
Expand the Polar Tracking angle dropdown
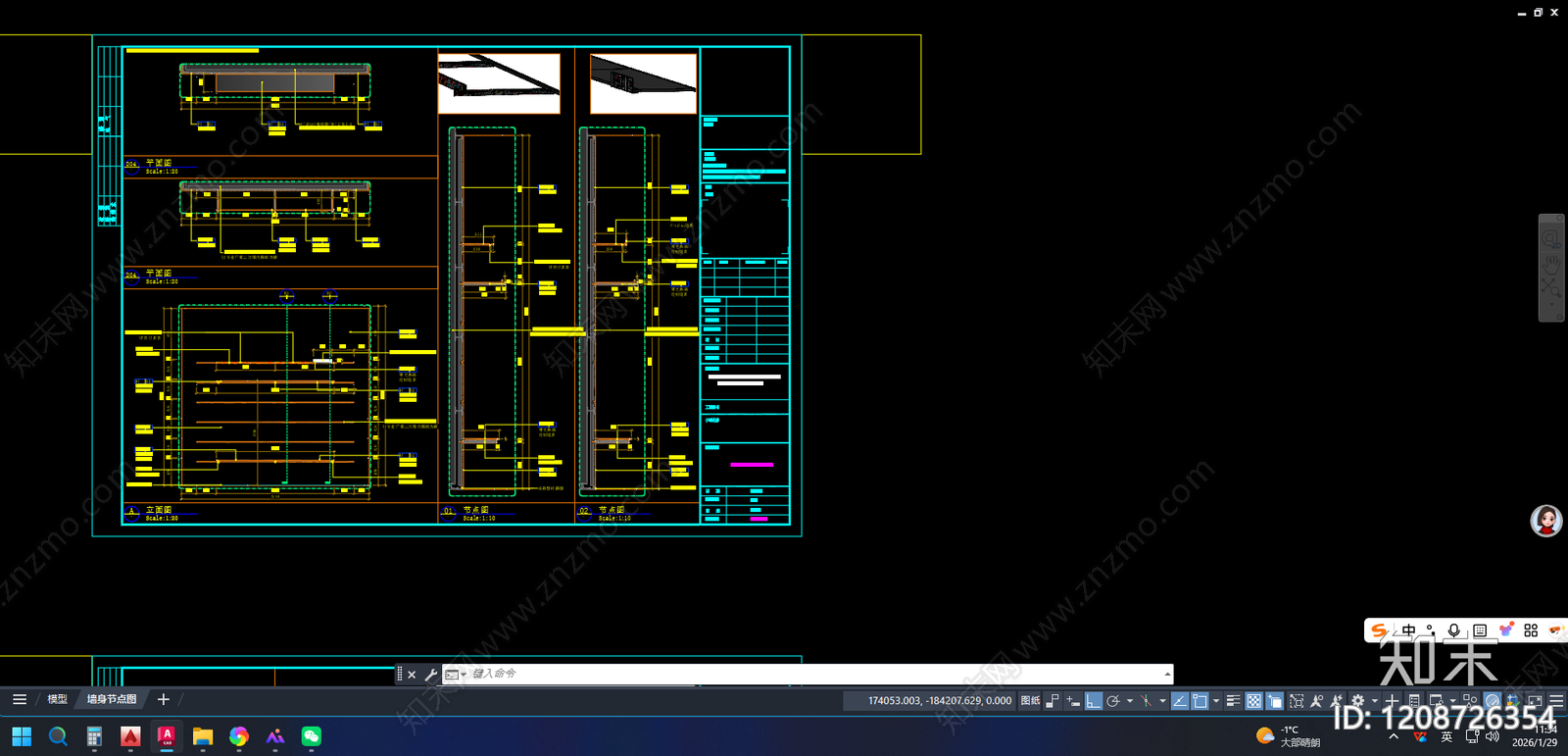pyautogui.click(x=1129, y=700)
